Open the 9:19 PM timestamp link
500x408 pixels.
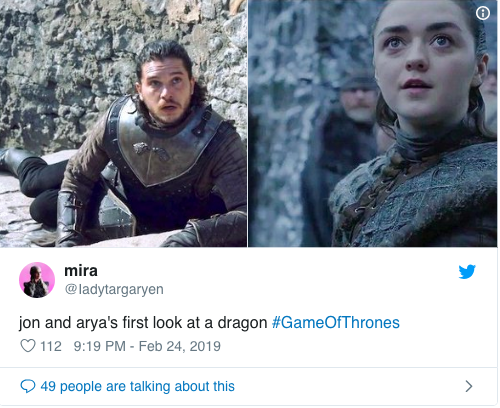99,346
